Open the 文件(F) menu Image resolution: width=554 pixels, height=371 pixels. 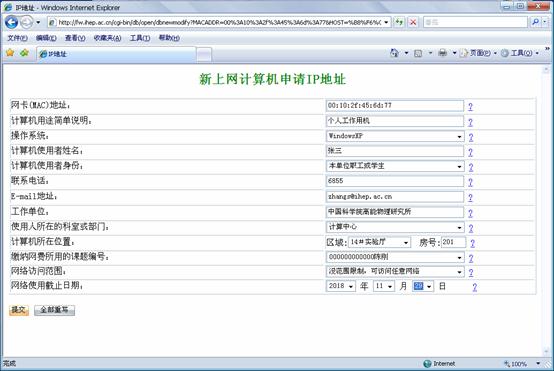point(17,38)
